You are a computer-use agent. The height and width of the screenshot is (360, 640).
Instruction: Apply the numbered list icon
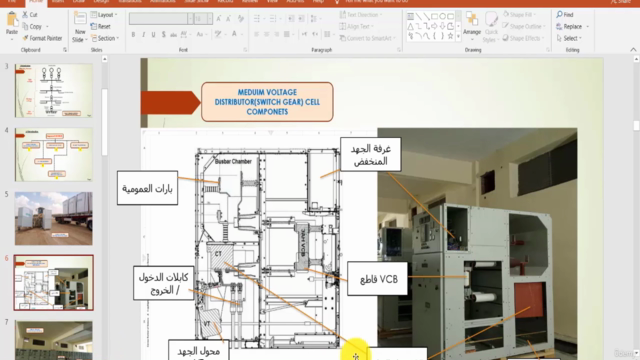pos(274,19)
